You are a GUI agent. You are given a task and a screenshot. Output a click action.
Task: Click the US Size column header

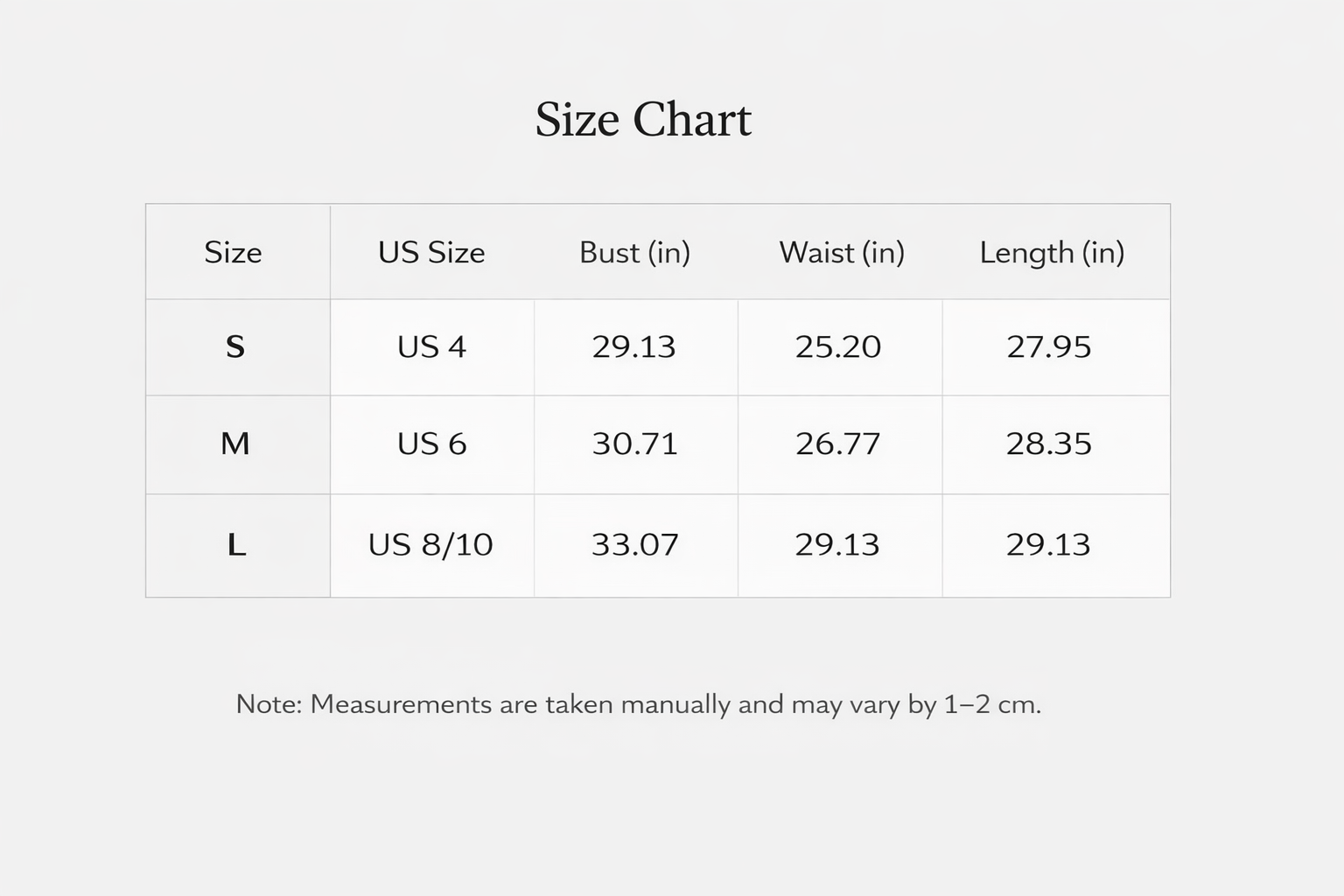[x=431, y=253]
